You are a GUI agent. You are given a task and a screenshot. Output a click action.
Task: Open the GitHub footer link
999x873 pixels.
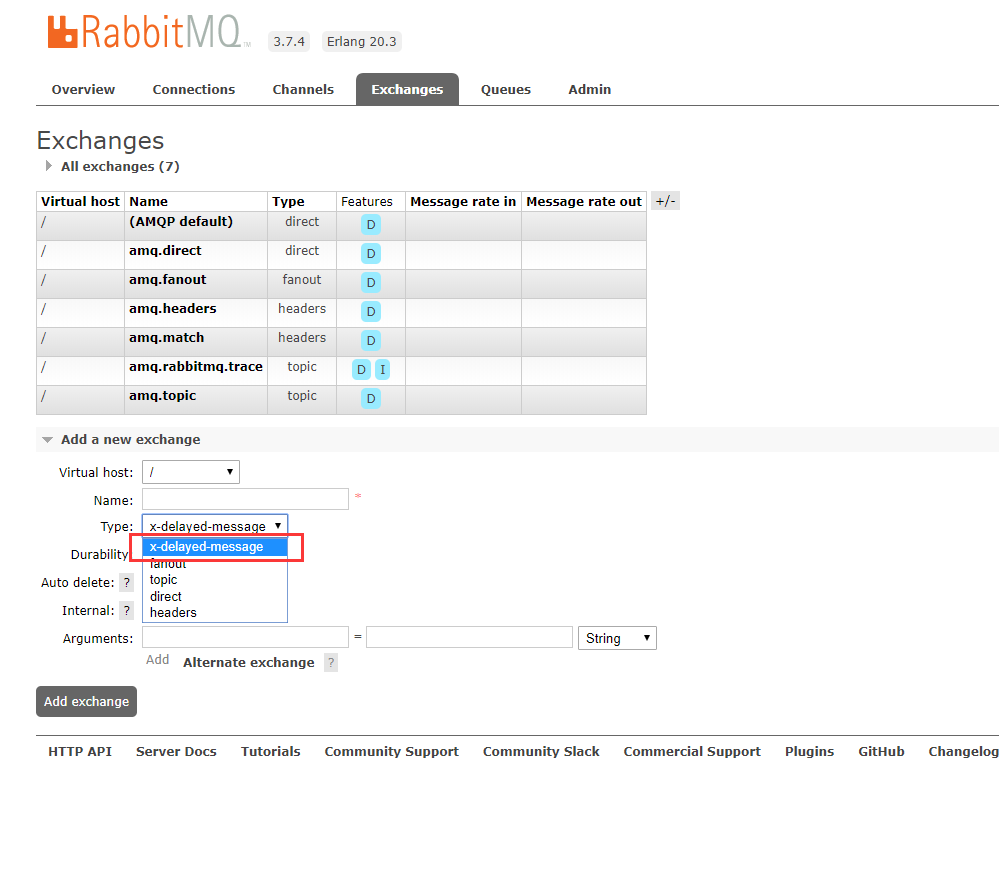[x=881, y=751]
